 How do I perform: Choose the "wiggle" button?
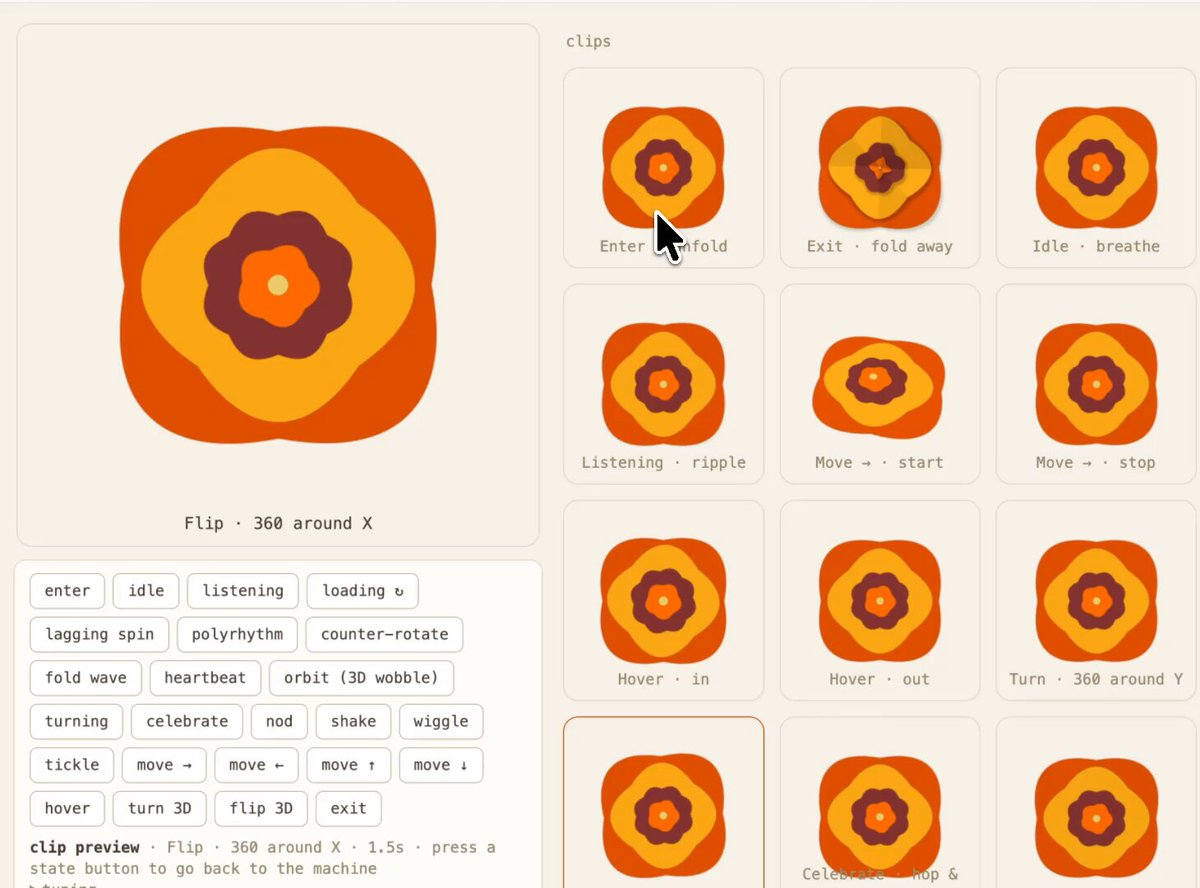[x=441, y=721]
